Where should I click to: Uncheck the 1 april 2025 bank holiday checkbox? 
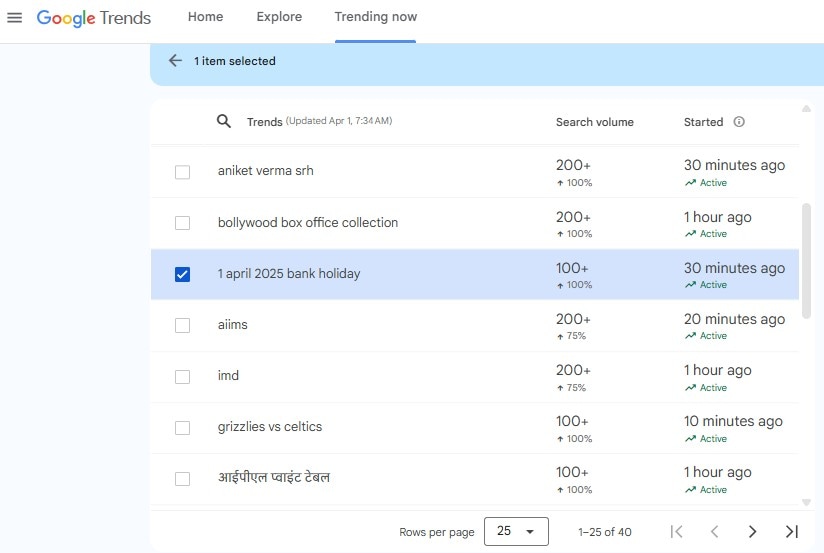click(182, 274)
